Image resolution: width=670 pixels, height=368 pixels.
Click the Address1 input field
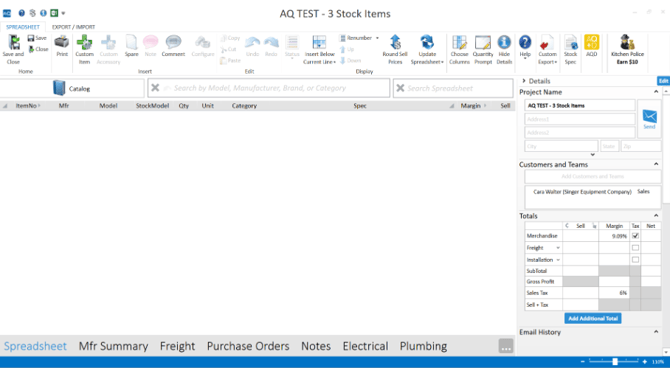pyautogui.click(x=580, y=119)
